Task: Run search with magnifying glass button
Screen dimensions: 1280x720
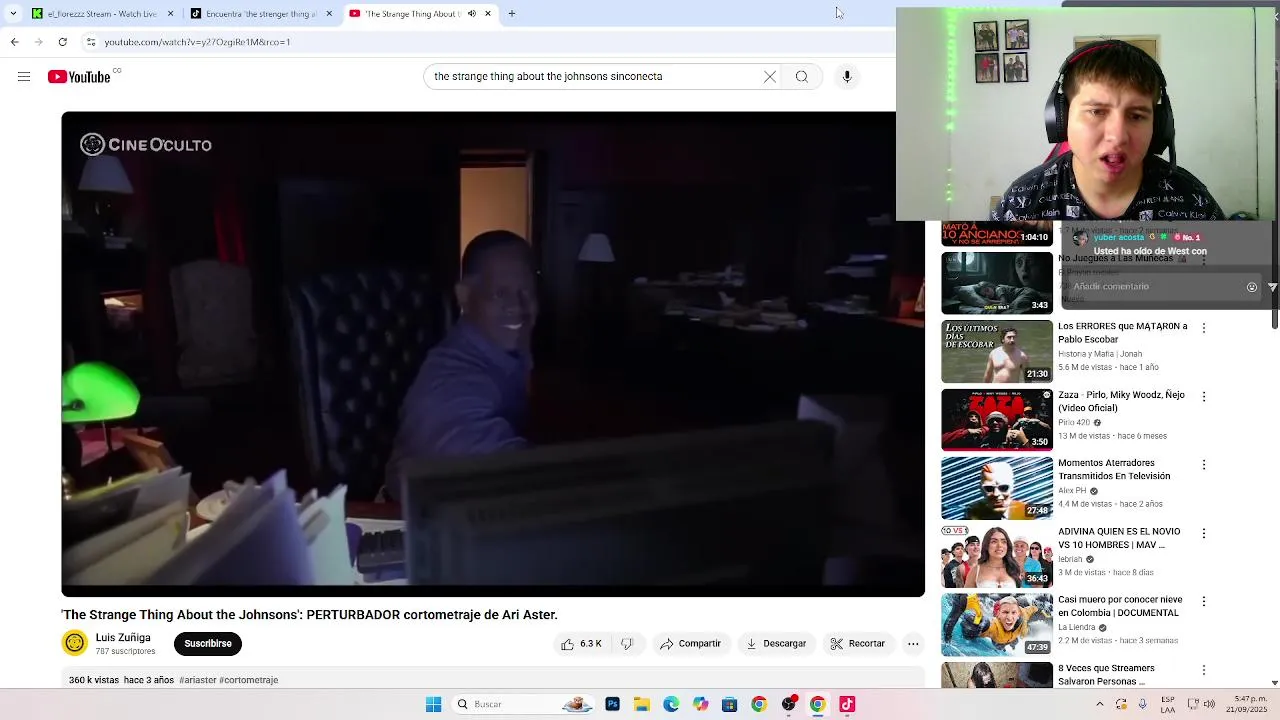Action: point(802,77)
